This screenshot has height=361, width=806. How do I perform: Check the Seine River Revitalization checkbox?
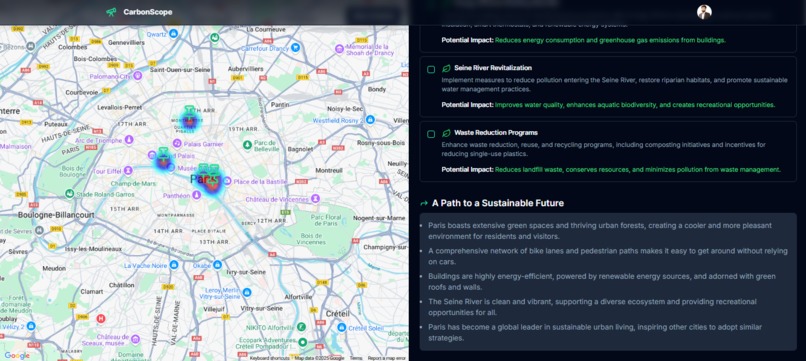(431, 69)
